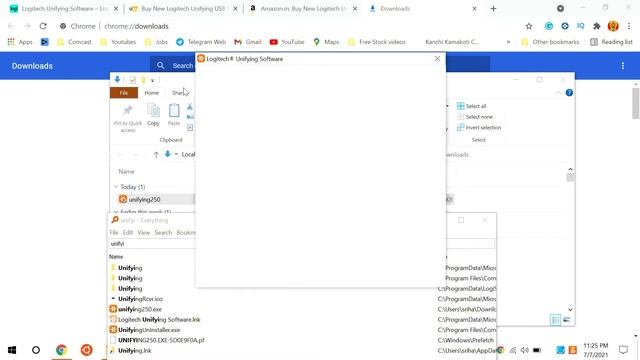This screenshot has height=360, width=640.
Task: Collapse the Today group in file list
Action: (x=116, y=187)
